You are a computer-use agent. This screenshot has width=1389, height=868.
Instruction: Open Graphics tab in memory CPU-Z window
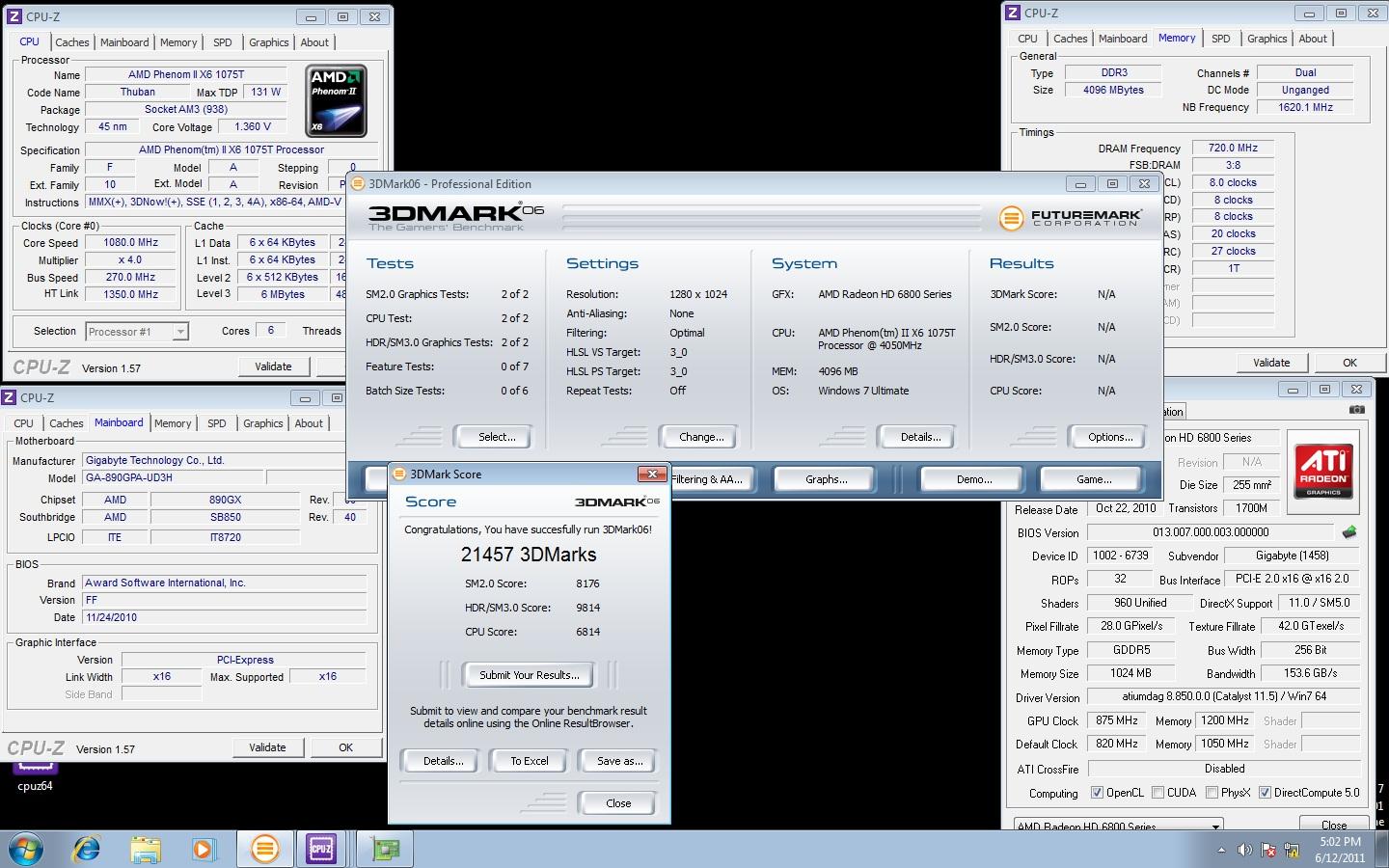(1267, 39)
